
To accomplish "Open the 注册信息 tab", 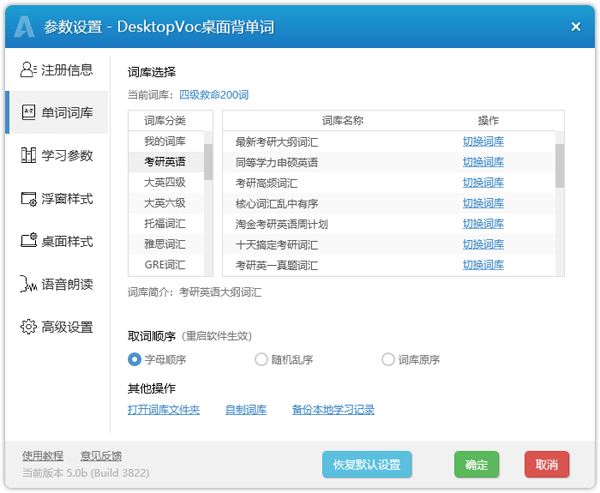I will click(x=57, y=70).
